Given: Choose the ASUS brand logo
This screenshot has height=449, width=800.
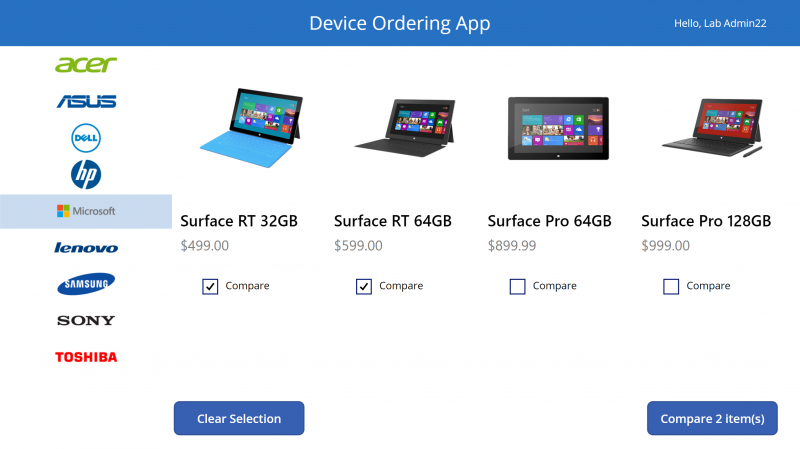Looking at the screenshot, I should coord(86,102).
